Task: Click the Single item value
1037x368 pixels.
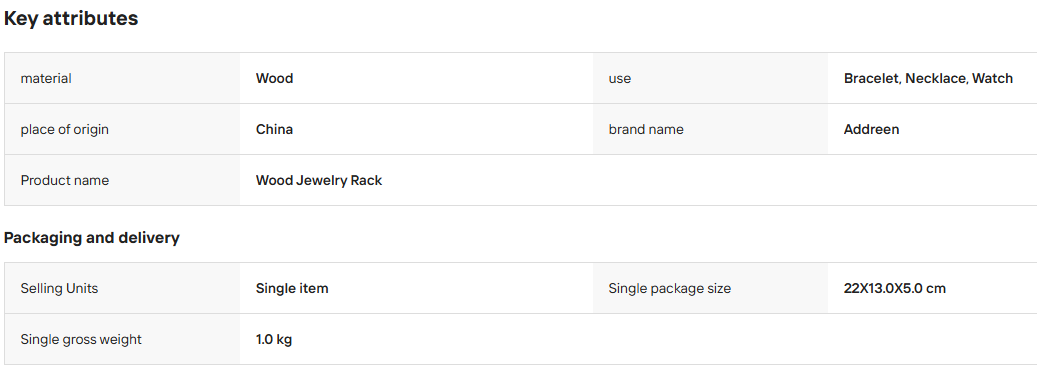Action: (x=292, y=289)
